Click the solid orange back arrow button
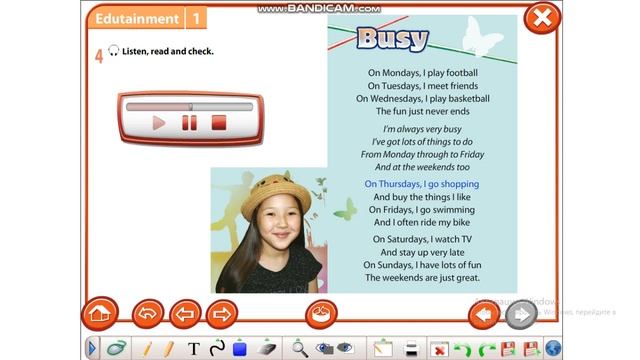This screenshot has width=640, height=360. point(484,315)
